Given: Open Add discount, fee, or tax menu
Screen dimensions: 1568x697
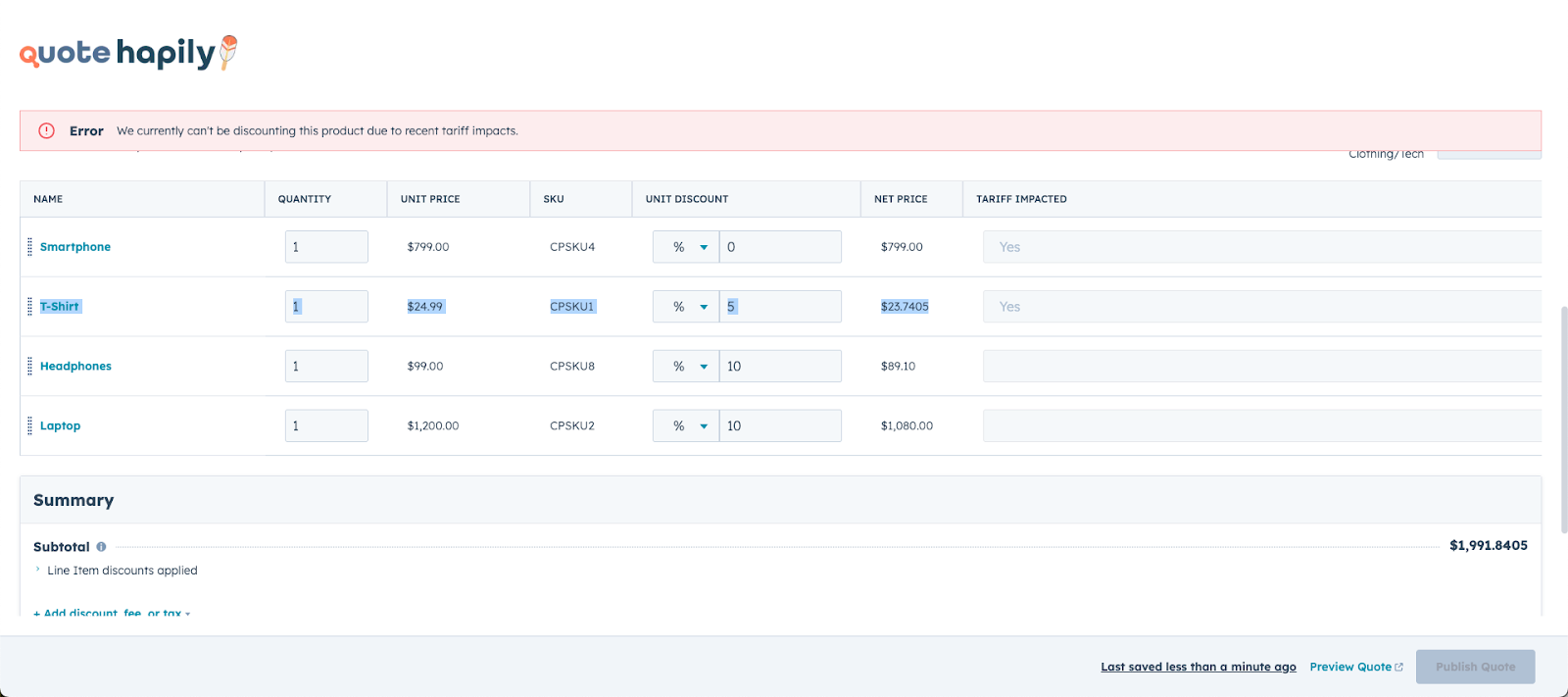Looking at the screenshot, I should tap(112, 613).
